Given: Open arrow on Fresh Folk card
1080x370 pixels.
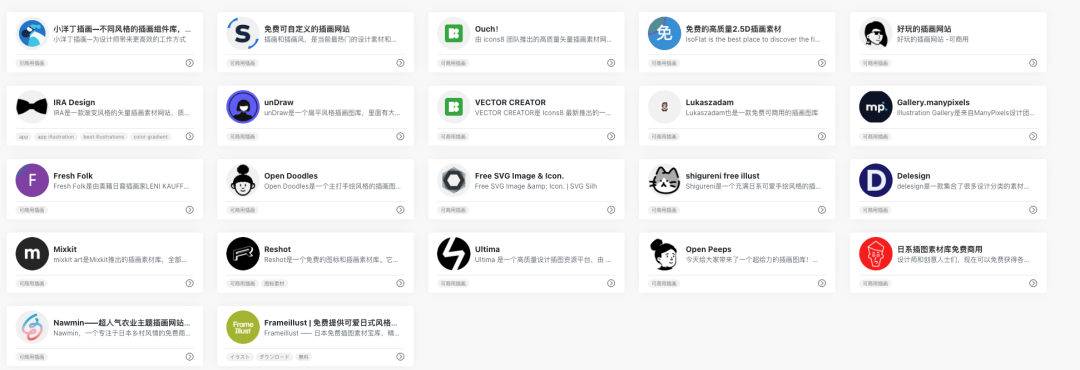Looking at the screenshot, I should point(189,209).
